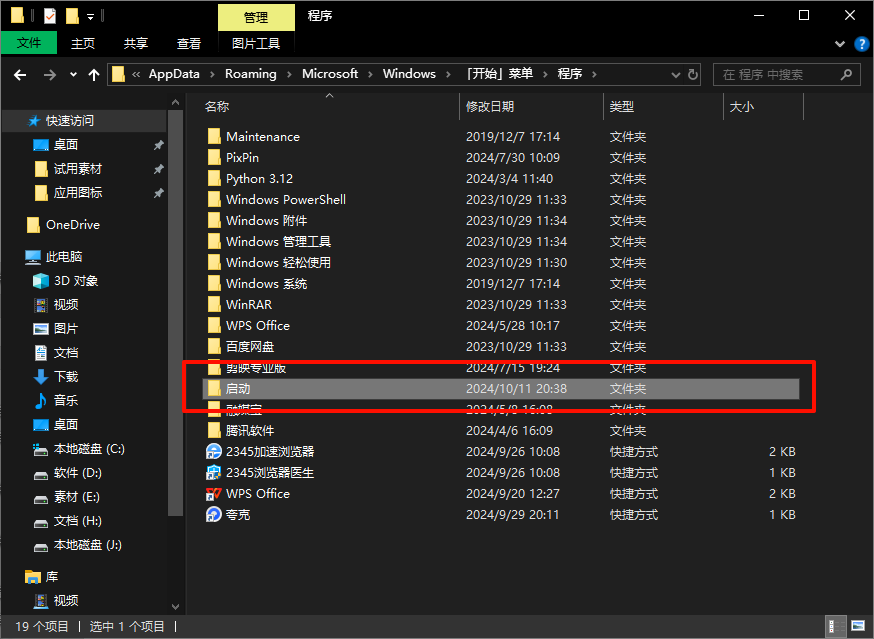The width and height of the screenshot is (874, 639).
Task: Click the Maintenance folder icon
Action: [214, 136]
